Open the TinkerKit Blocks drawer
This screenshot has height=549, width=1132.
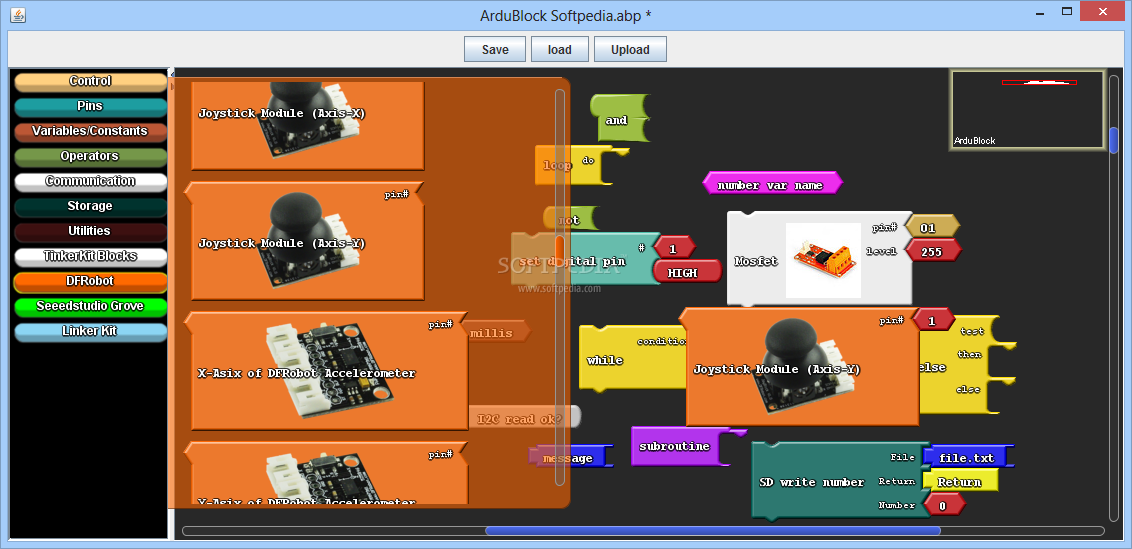tap(90, 256)
